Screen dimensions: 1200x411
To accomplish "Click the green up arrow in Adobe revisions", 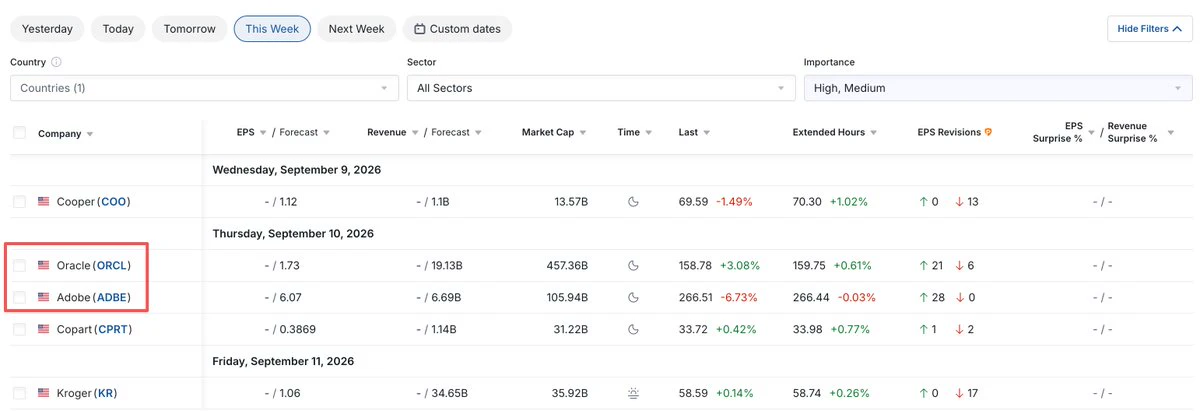I will pyautogui.click(x=923, y=298).
